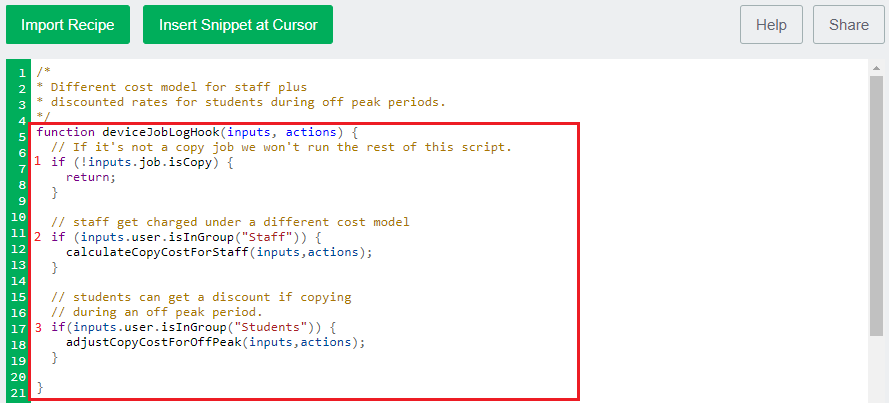The height and width of the screenshot is (403, 889).
Task: Click comment '// staff get charged under a different cost model'
Action: (230, 222)
